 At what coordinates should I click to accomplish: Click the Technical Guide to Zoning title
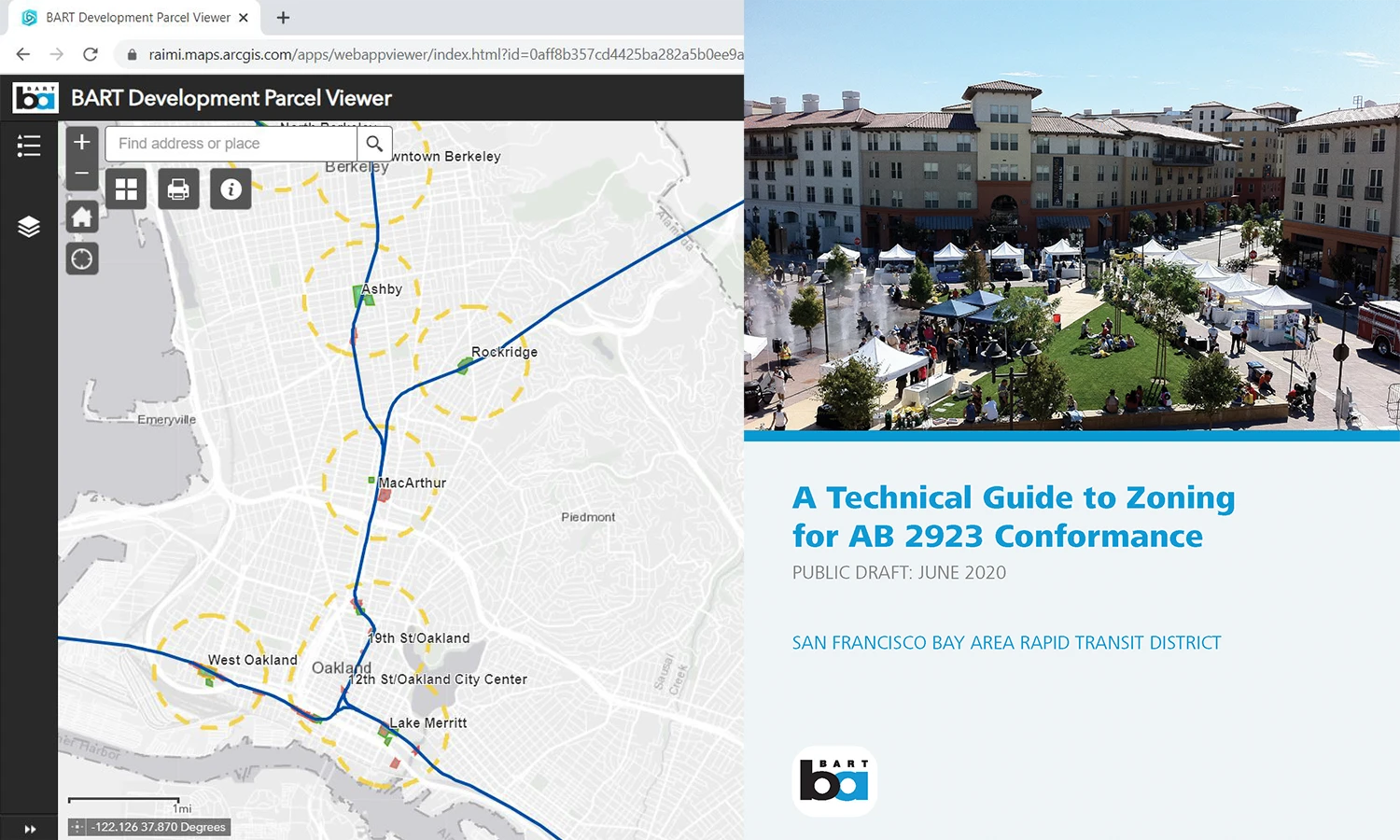(x=1014, y=516)
